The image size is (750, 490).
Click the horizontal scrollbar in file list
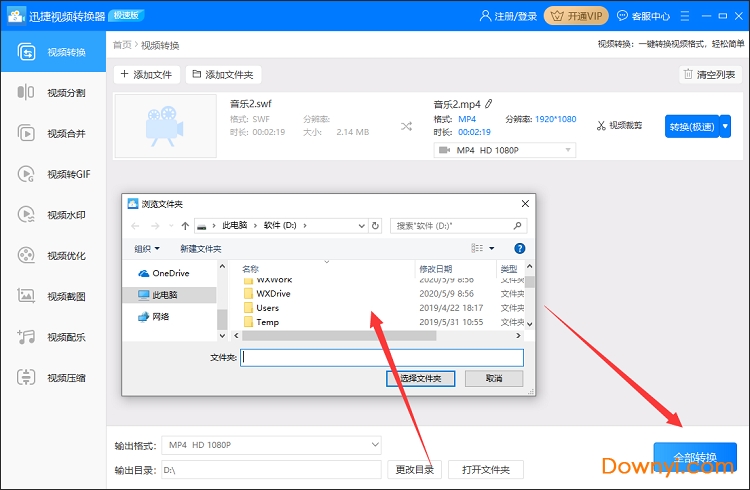click(x=339, y=335)
